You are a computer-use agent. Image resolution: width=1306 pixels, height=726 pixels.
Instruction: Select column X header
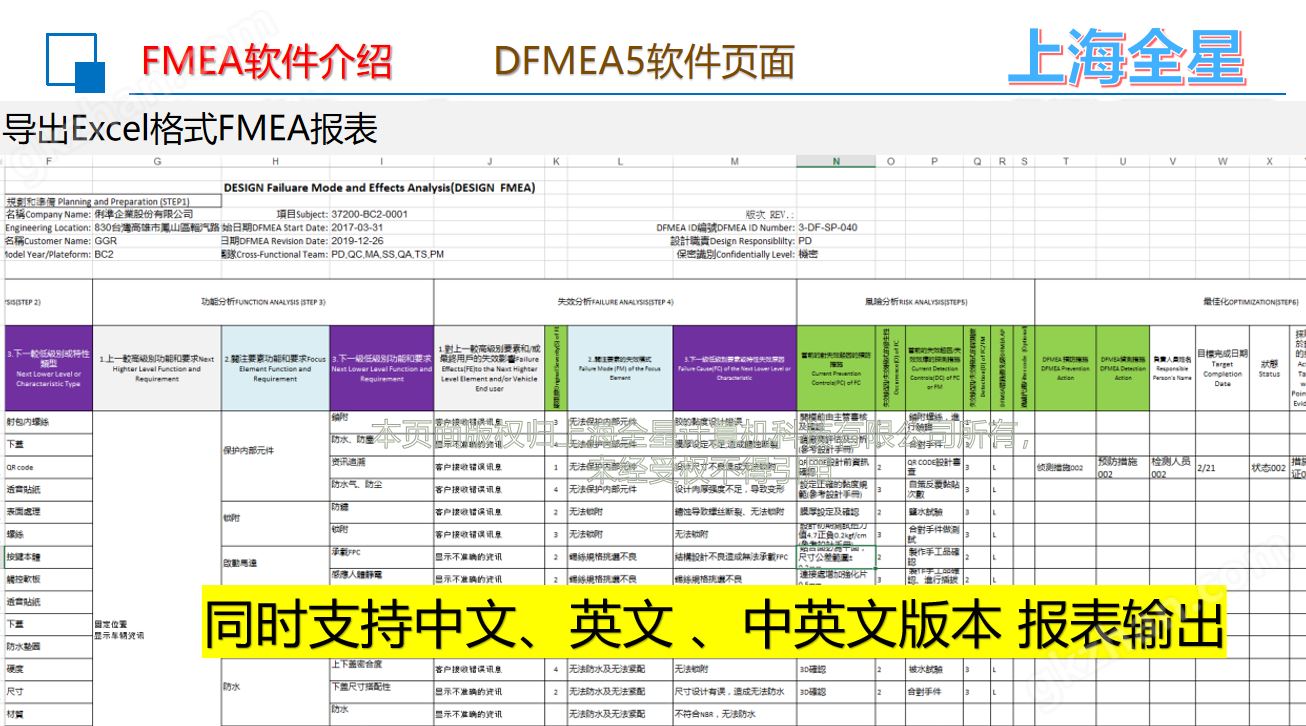1269,161
